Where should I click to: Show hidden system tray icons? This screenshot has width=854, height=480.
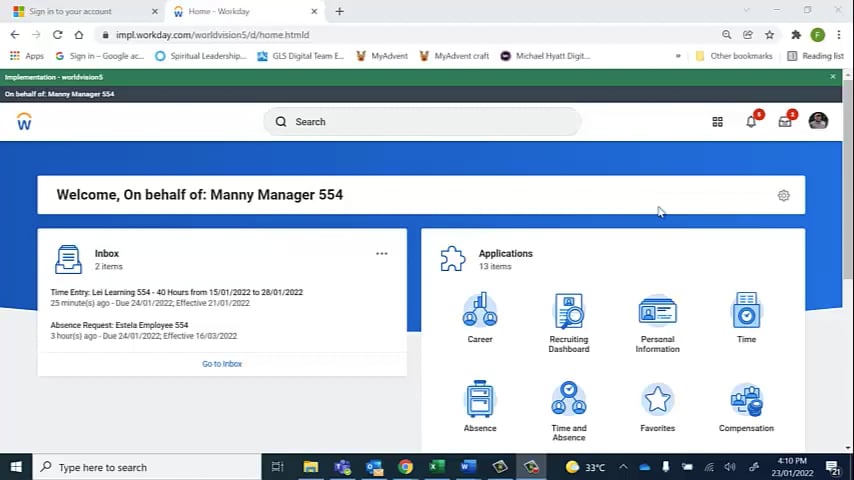(623, 467)
